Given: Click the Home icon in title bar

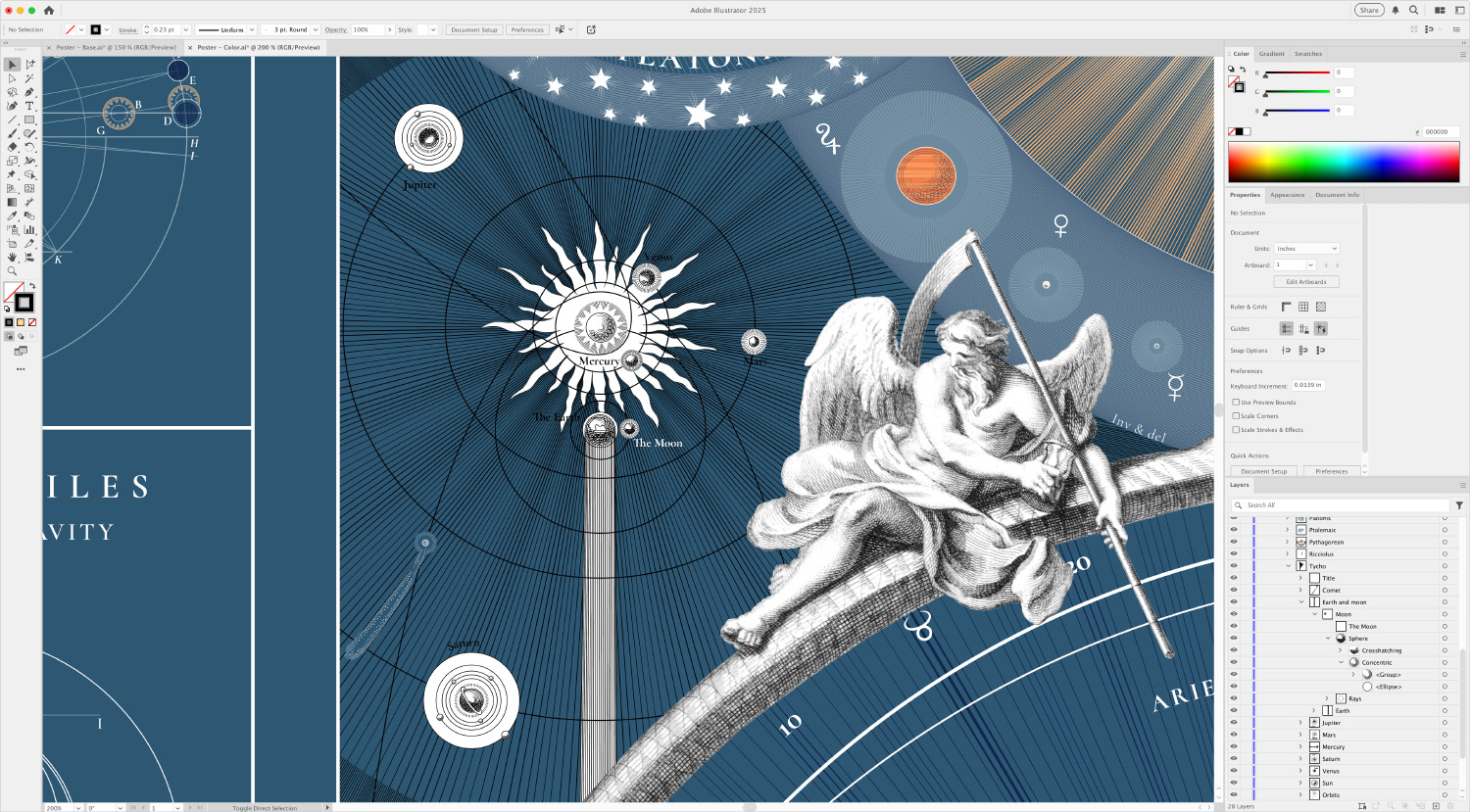Looking at the screenshot, I should pos(48,10).
